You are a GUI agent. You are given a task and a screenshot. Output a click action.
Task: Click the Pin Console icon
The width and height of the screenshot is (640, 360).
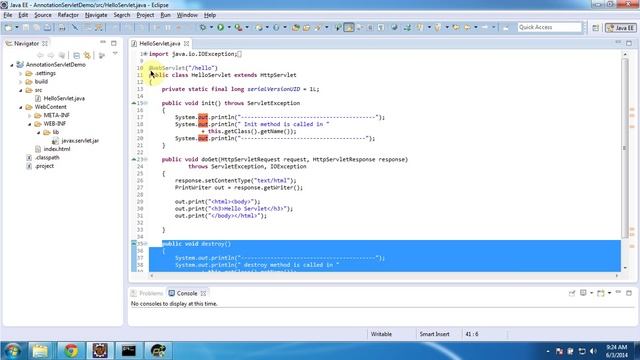click(x=572, y=293)
